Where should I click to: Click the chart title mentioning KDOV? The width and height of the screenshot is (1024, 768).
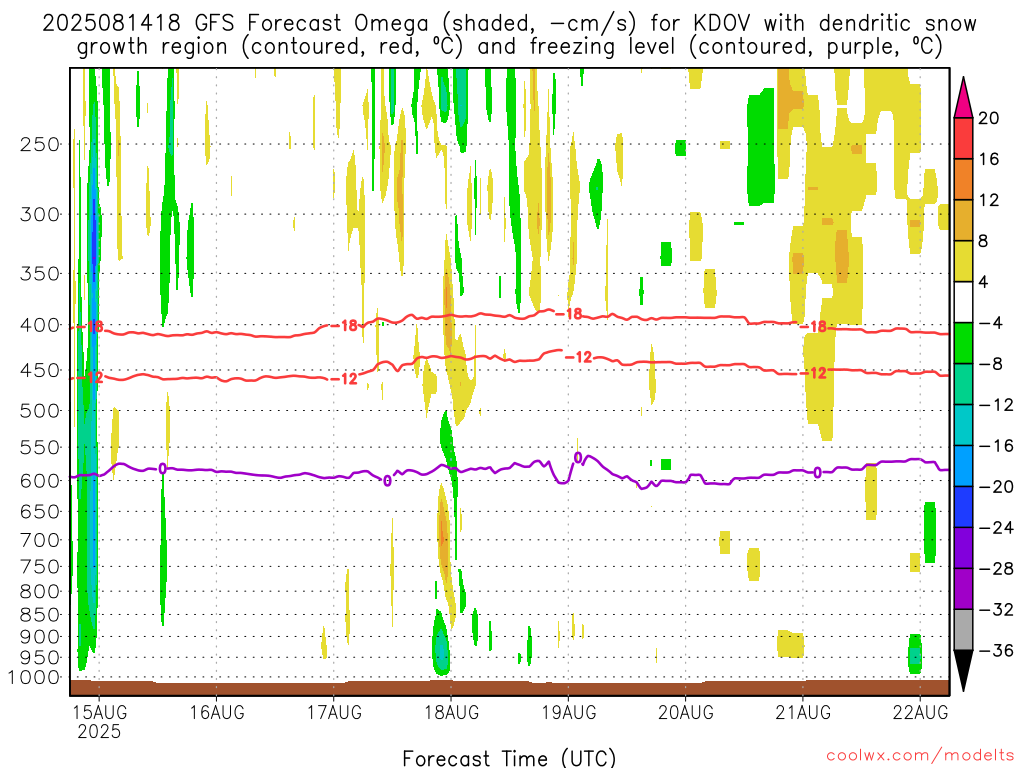pos(509,35)
